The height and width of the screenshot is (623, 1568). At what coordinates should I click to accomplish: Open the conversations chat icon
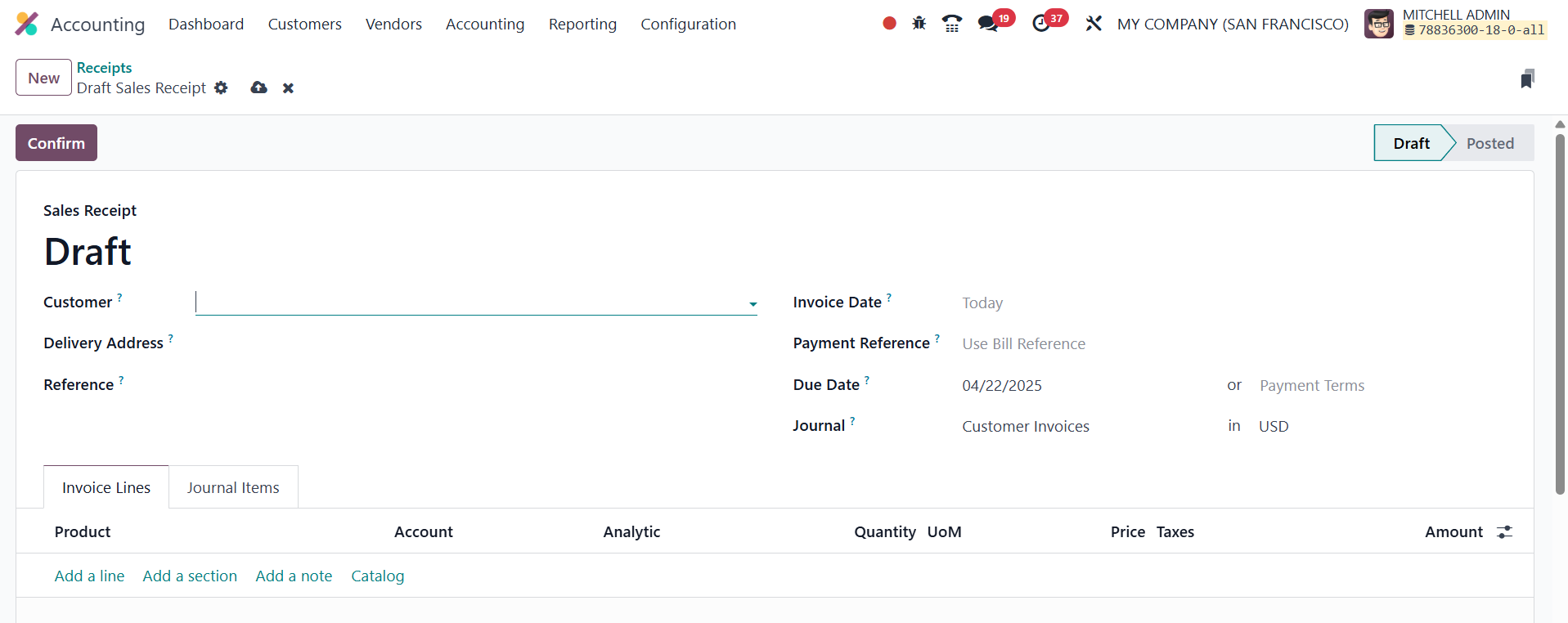[x=988, y=24]
